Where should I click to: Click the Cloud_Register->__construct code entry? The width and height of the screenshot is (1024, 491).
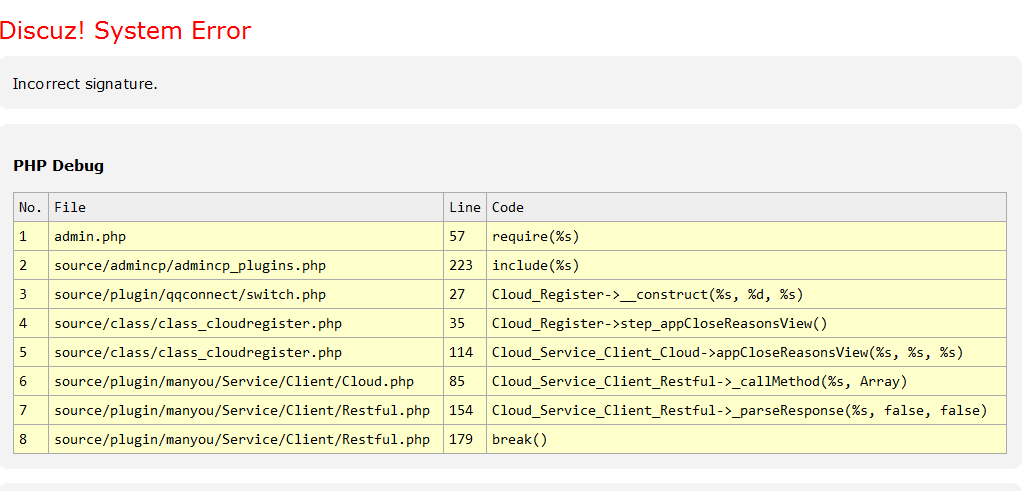647,295
